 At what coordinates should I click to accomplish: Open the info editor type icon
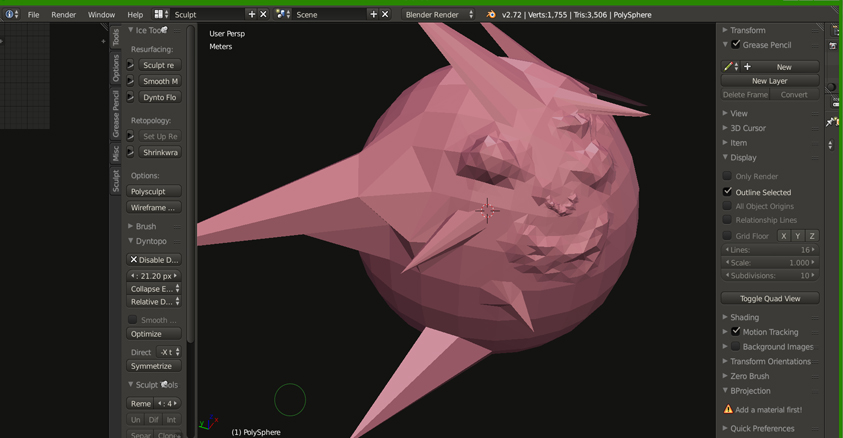point(11,15)
